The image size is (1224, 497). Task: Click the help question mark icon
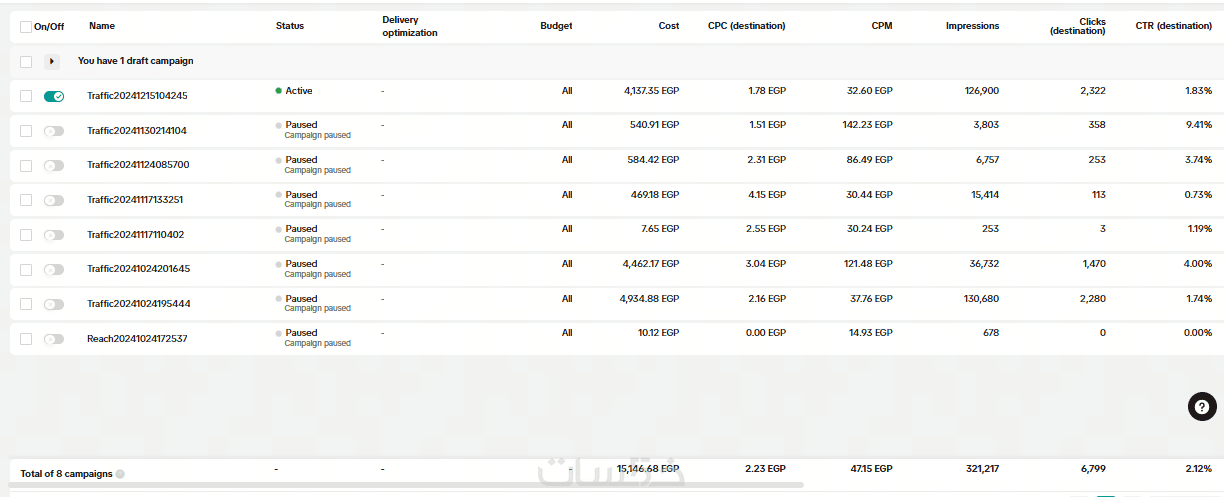pos(1202,406)
